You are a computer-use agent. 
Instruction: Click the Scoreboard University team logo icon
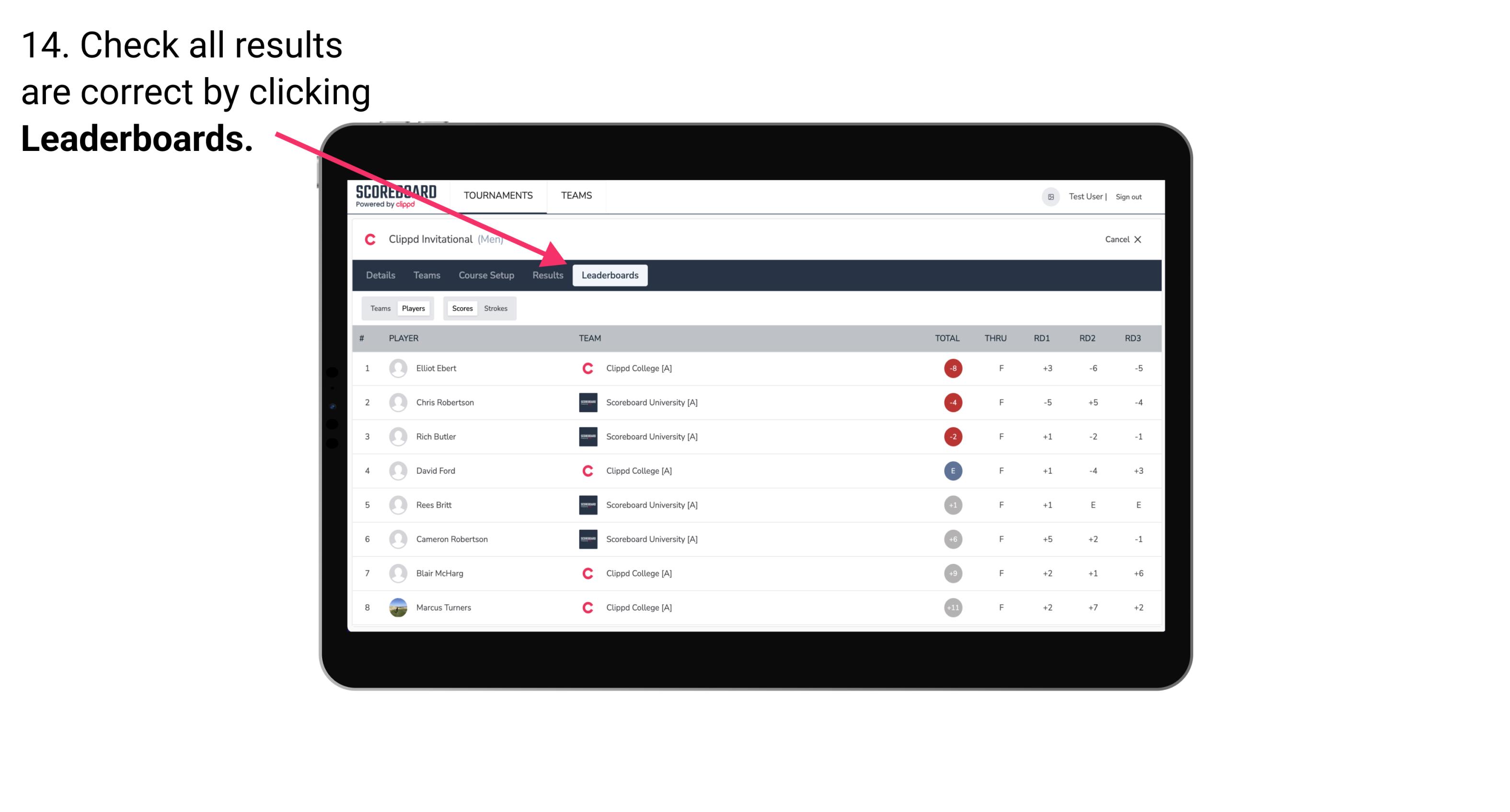click(584, 401)
